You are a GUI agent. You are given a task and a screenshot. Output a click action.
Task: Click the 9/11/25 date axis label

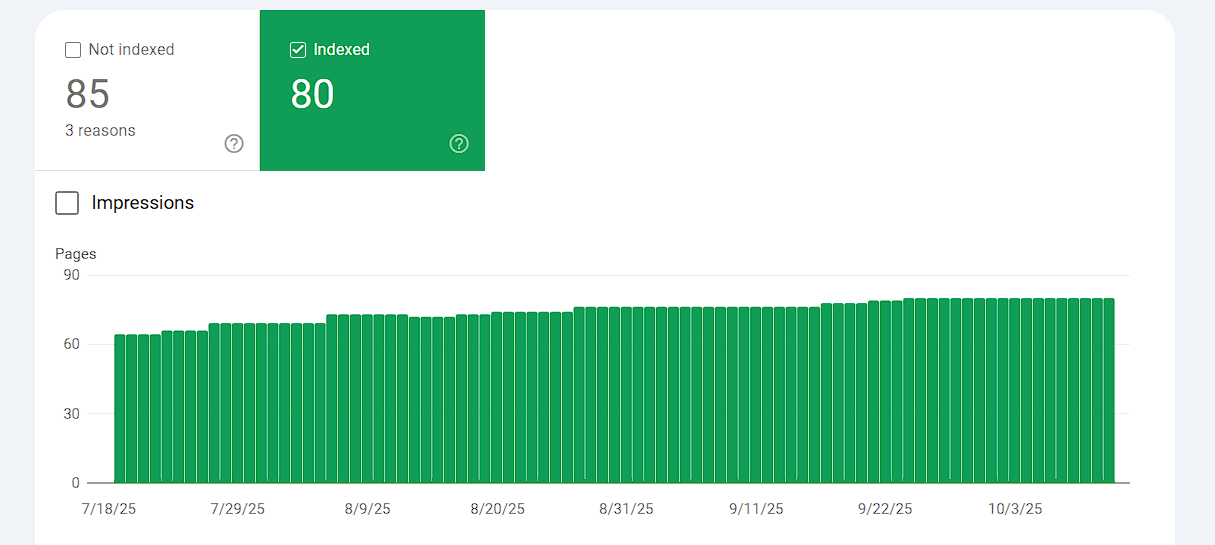[x=756, y=509]
